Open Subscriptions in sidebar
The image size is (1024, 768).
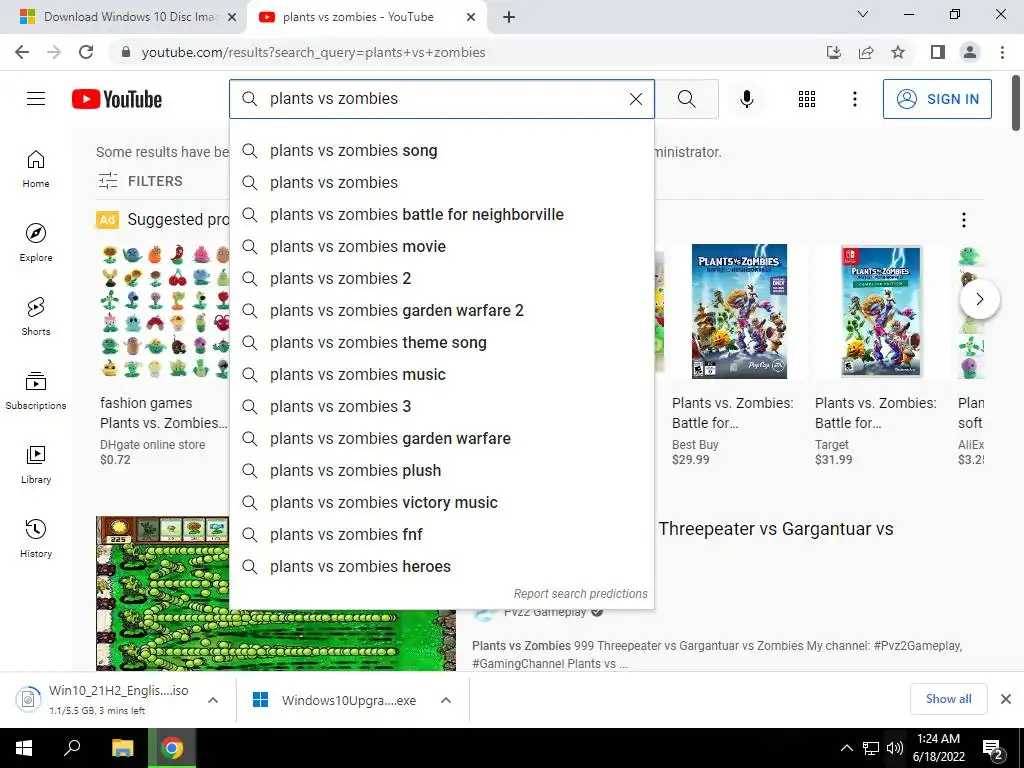click(36, 391)
